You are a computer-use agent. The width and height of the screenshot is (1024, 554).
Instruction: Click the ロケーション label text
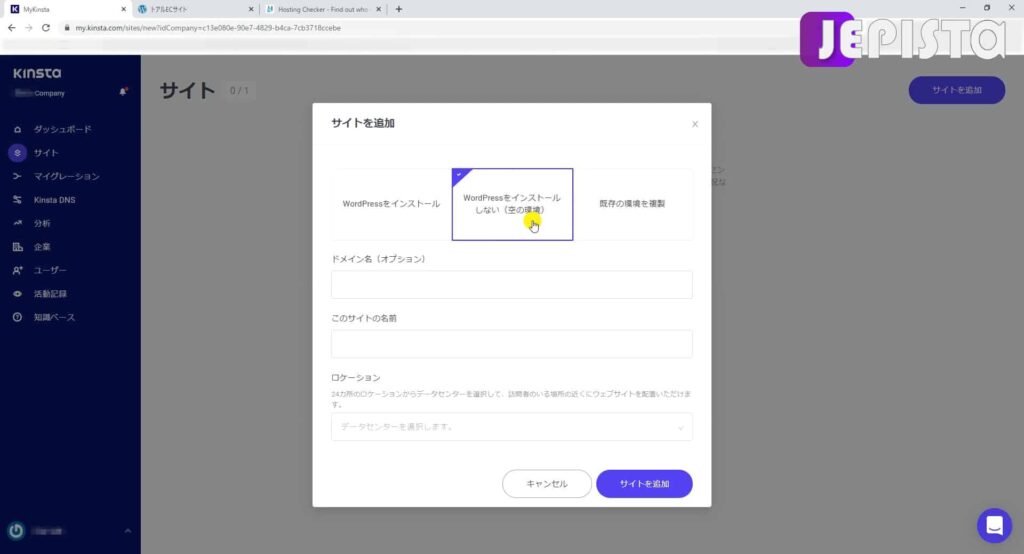point(355,378)
